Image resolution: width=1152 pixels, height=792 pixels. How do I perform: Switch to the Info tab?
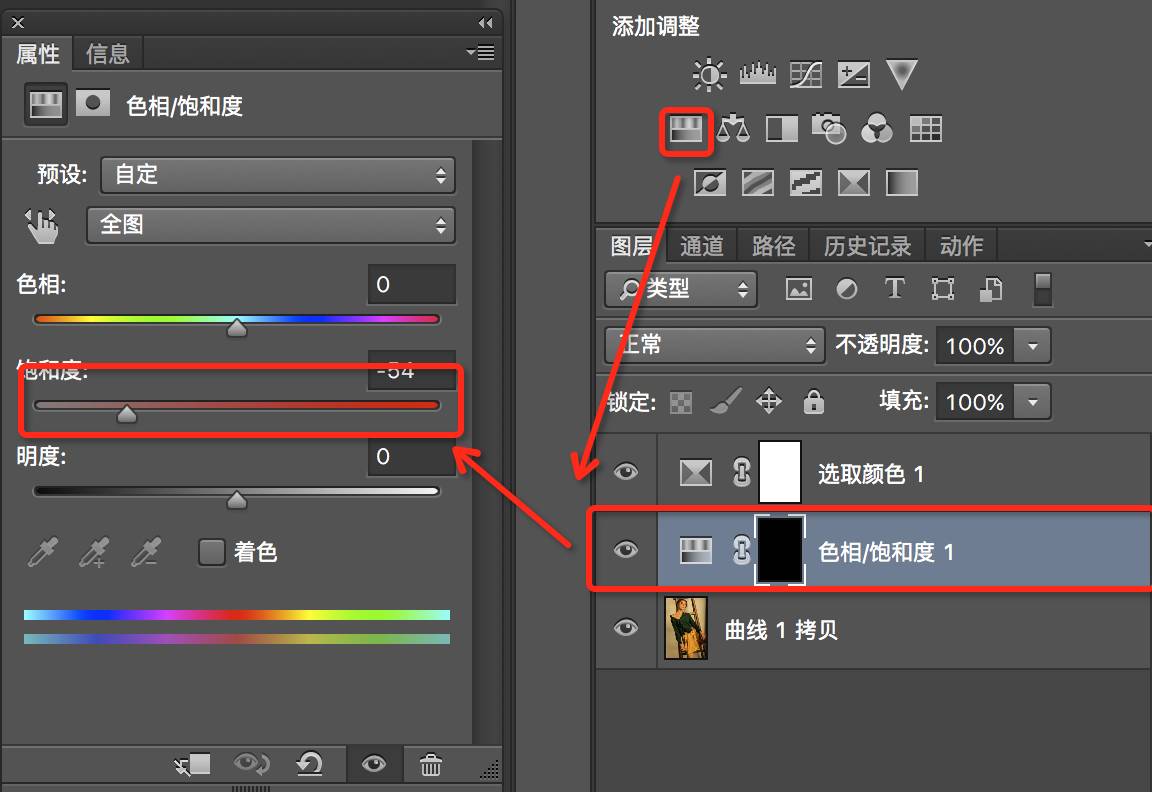(x=107, y=54)
